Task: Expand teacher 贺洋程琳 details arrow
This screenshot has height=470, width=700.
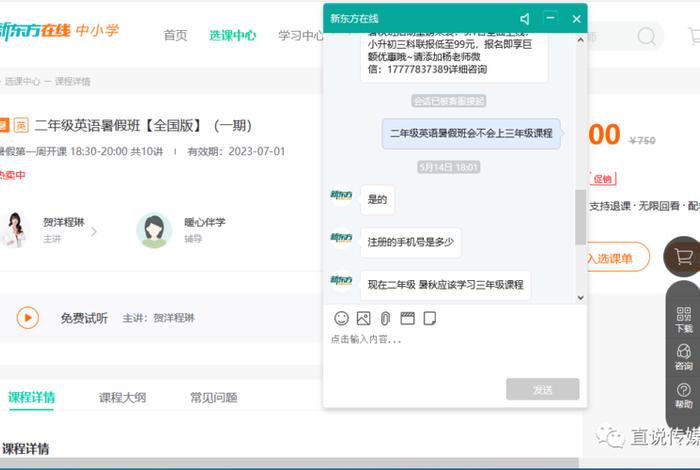Action: pyautogui.click(x=94, y=232)
